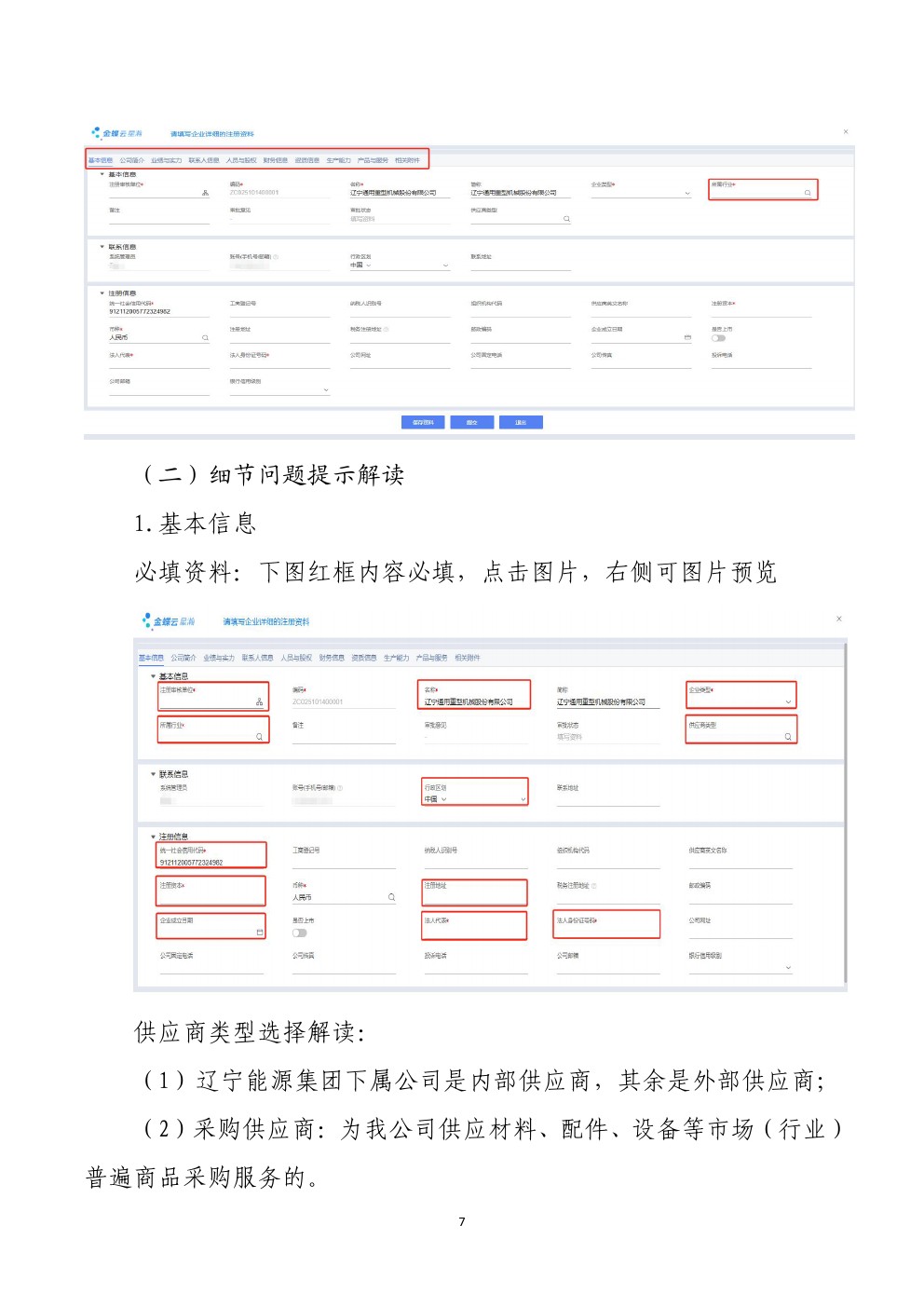This screenshot has width=924, height=1307.
Task: Click search icon in 所属行业 field, lower screenshot
Action: point(259,737)
